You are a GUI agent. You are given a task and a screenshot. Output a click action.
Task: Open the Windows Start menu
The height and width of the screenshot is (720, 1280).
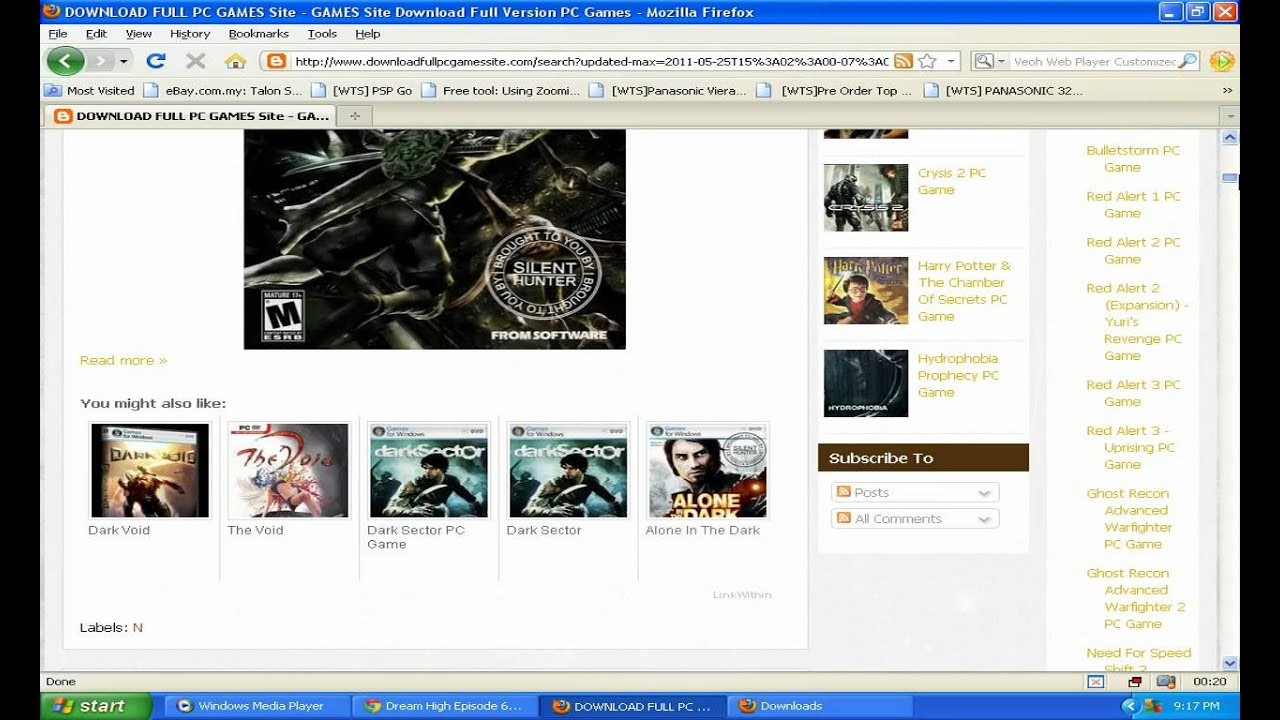(95, 706)
